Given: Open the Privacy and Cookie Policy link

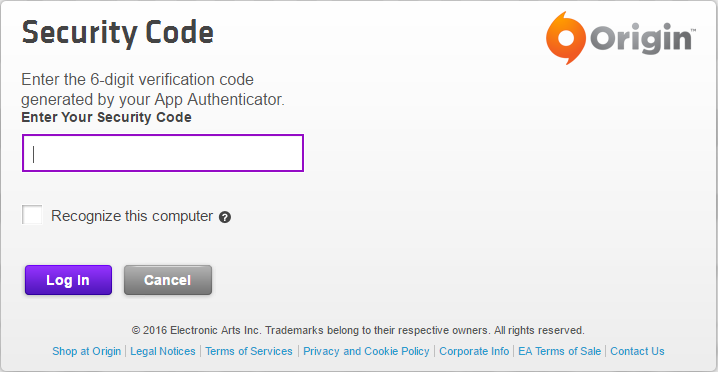Looking at the screenshot, I should (366, 351).
